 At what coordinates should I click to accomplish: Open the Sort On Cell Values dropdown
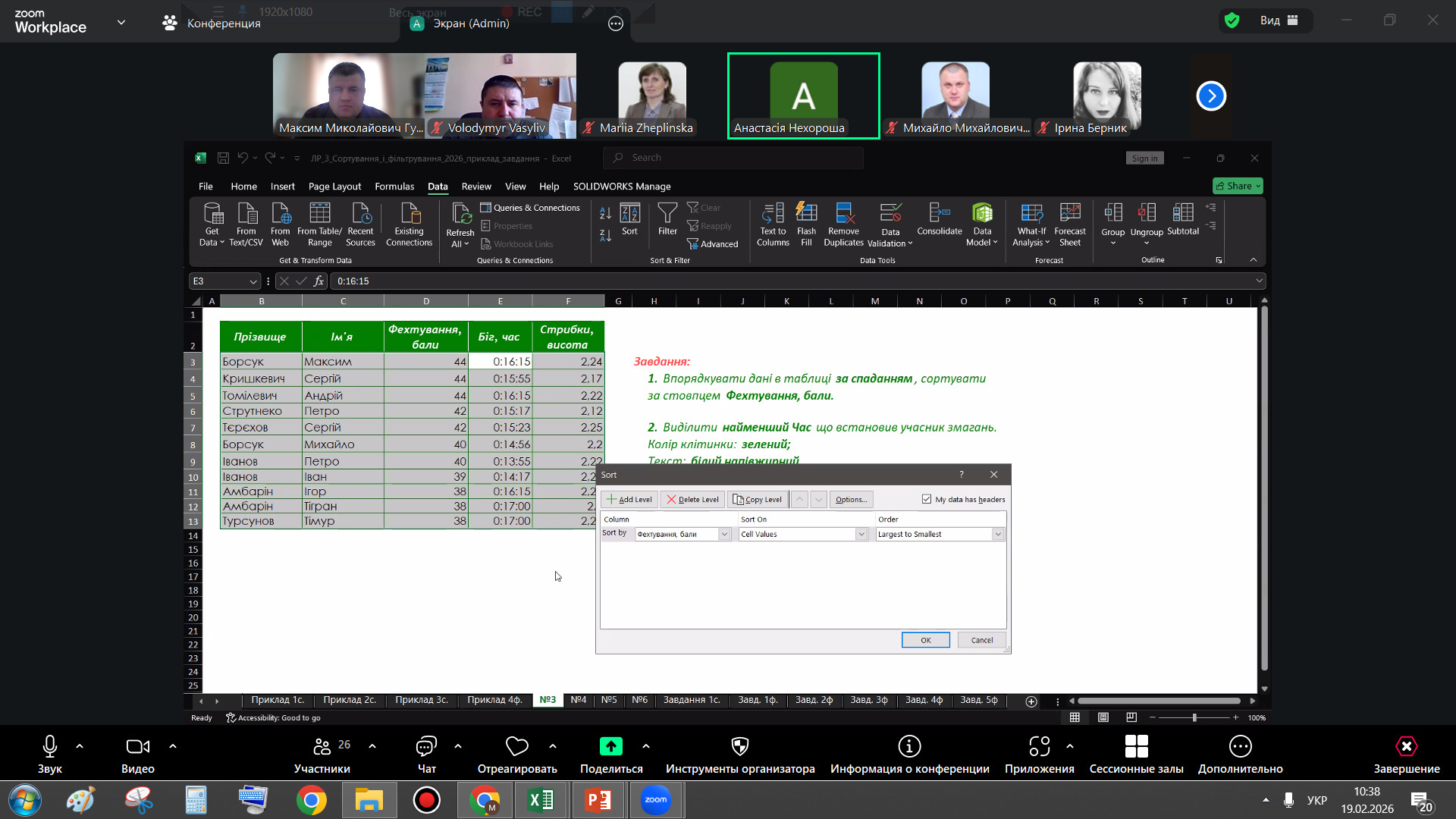tap(861, 535)
